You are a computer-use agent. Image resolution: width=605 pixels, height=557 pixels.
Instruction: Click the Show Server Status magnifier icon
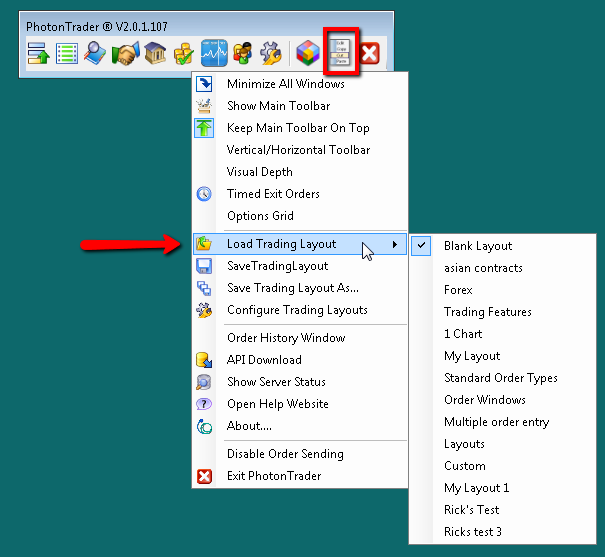click(x=204, y=382)
